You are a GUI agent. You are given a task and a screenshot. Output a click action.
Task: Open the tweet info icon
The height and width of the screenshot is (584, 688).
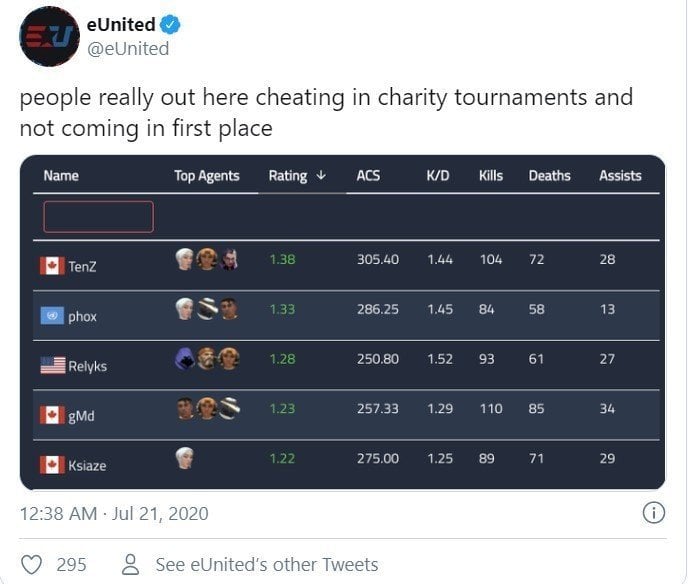654,512
